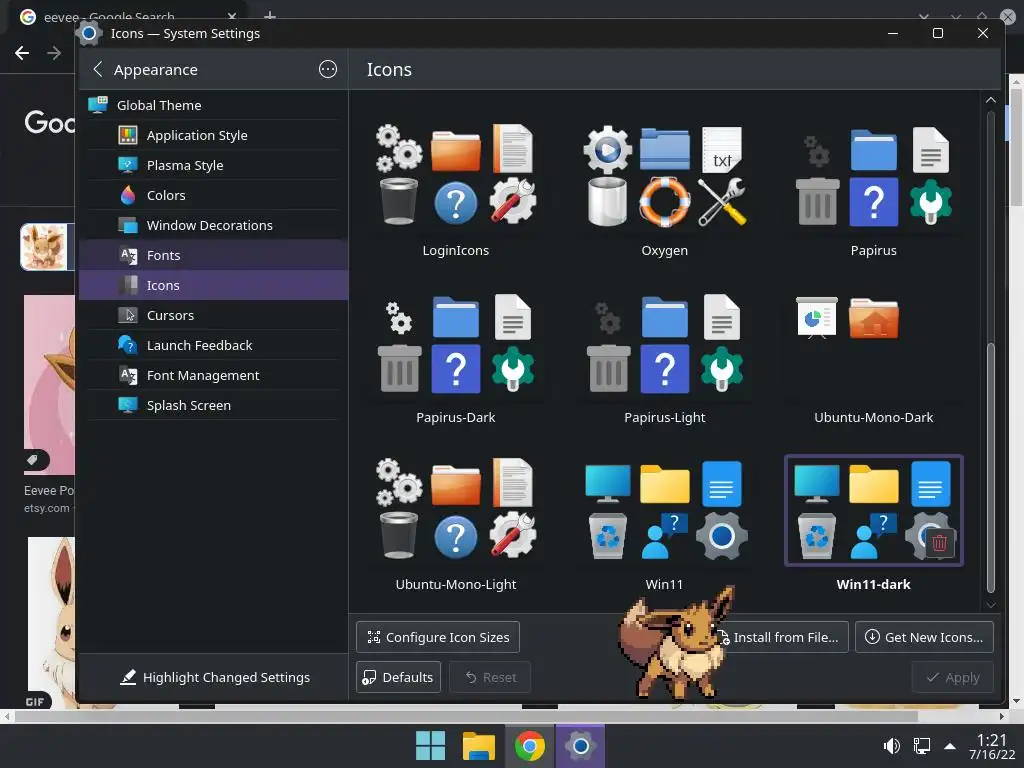
Task: Click the Eevee image chip in Chrome
Action: 47,247
